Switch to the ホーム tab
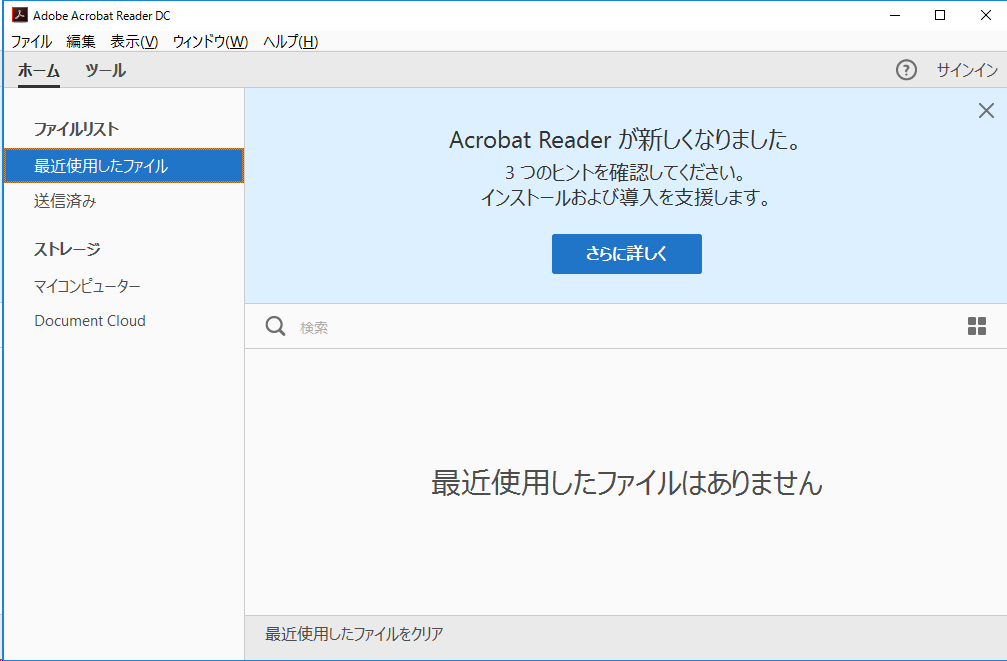1007x661 pixels. coord(39,71)
